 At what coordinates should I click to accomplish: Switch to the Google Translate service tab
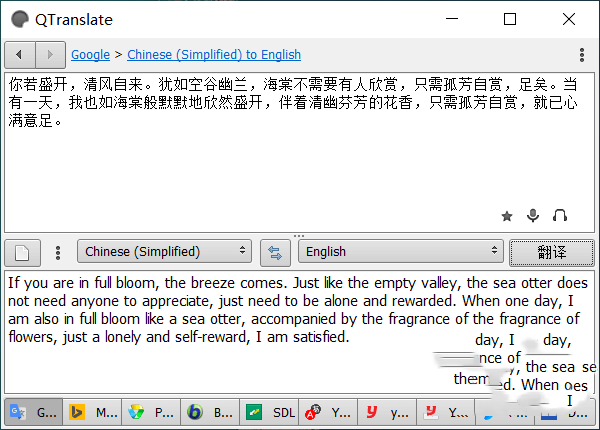coord(34,412)
